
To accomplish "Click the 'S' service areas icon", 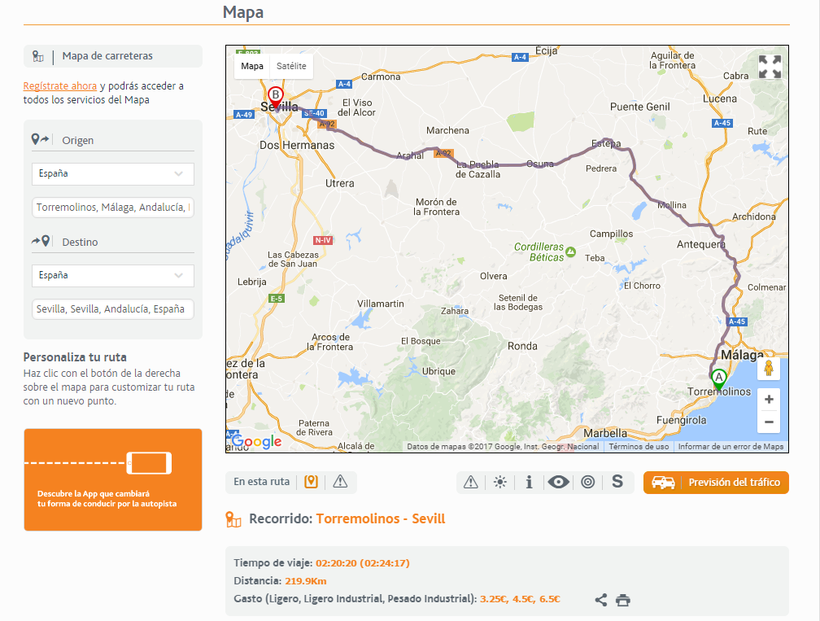I will point(617,482).
